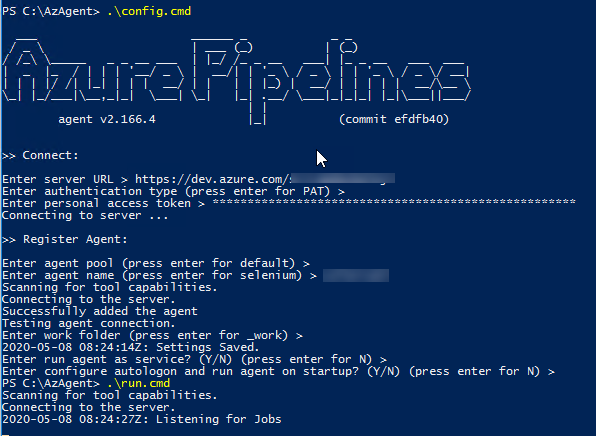The image size is (596, 436).
Task: Click the run agent as service prompt
Action: pos(194,359)
